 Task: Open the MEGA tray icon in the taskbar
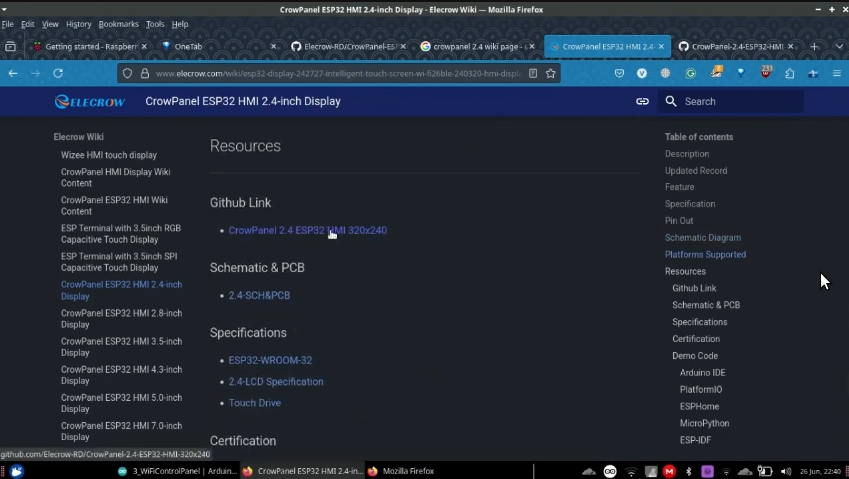669,471
